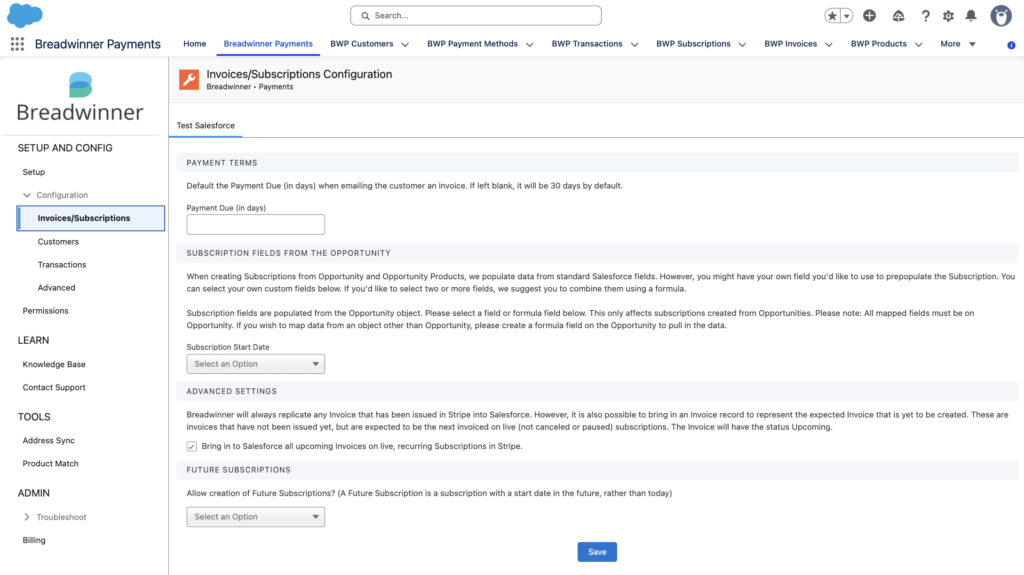Image resolution: width=1024 pixels, height=575 pixels.
Task: Click the Breadwinner logo in sidebar
Action: pos(80,98)
